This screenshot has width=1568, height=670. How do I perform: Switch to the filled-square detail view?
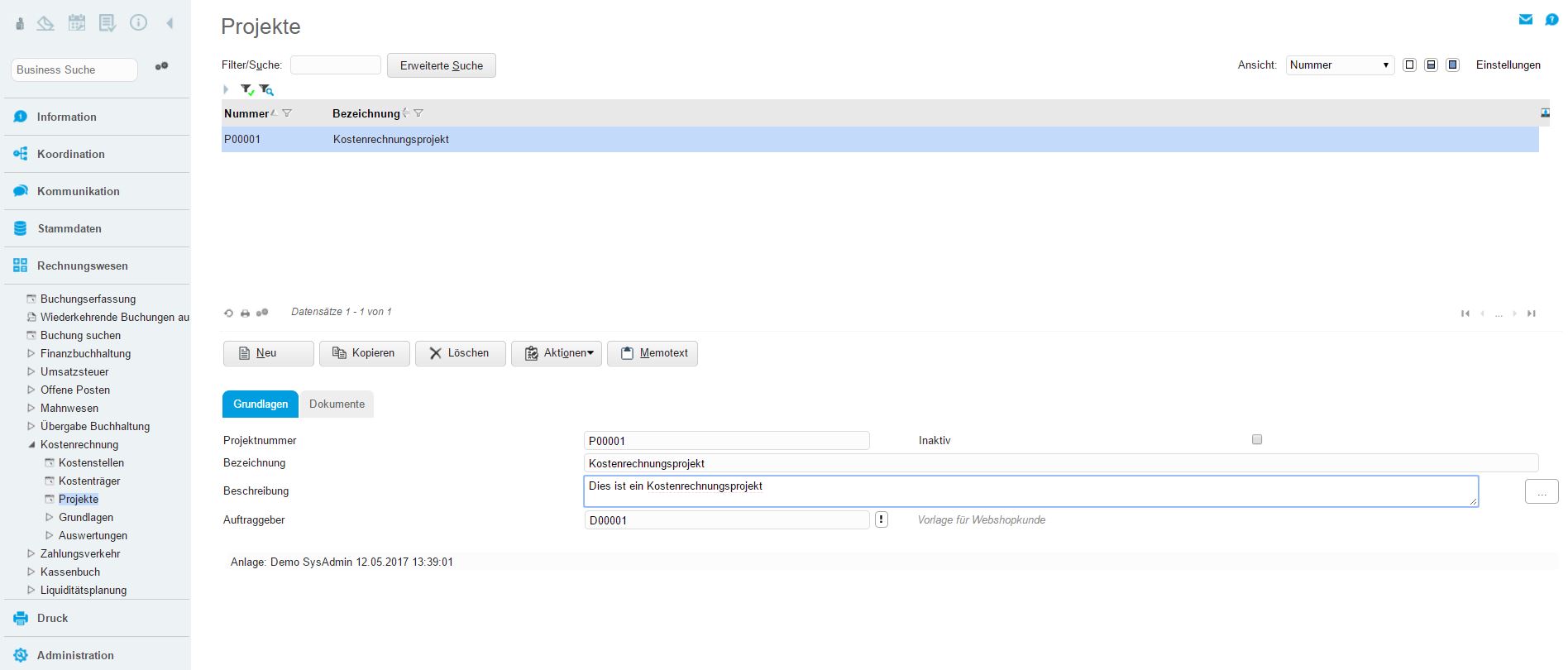point(1453,65)
